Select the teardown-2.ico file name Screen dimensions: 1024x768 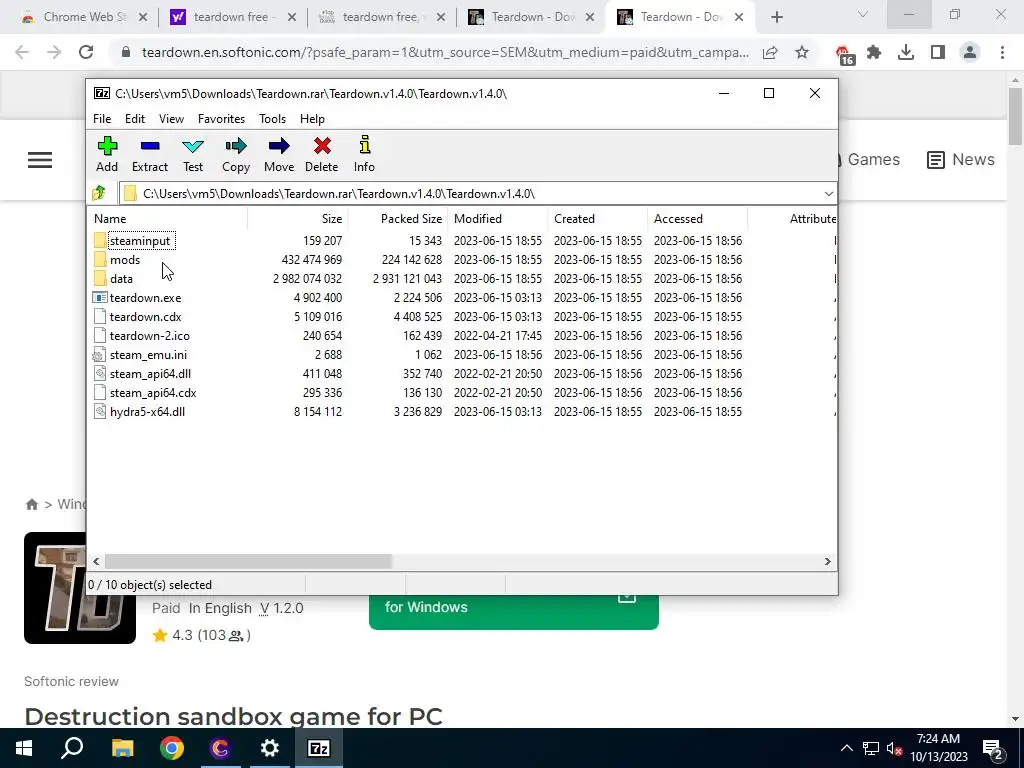point(150,336)
